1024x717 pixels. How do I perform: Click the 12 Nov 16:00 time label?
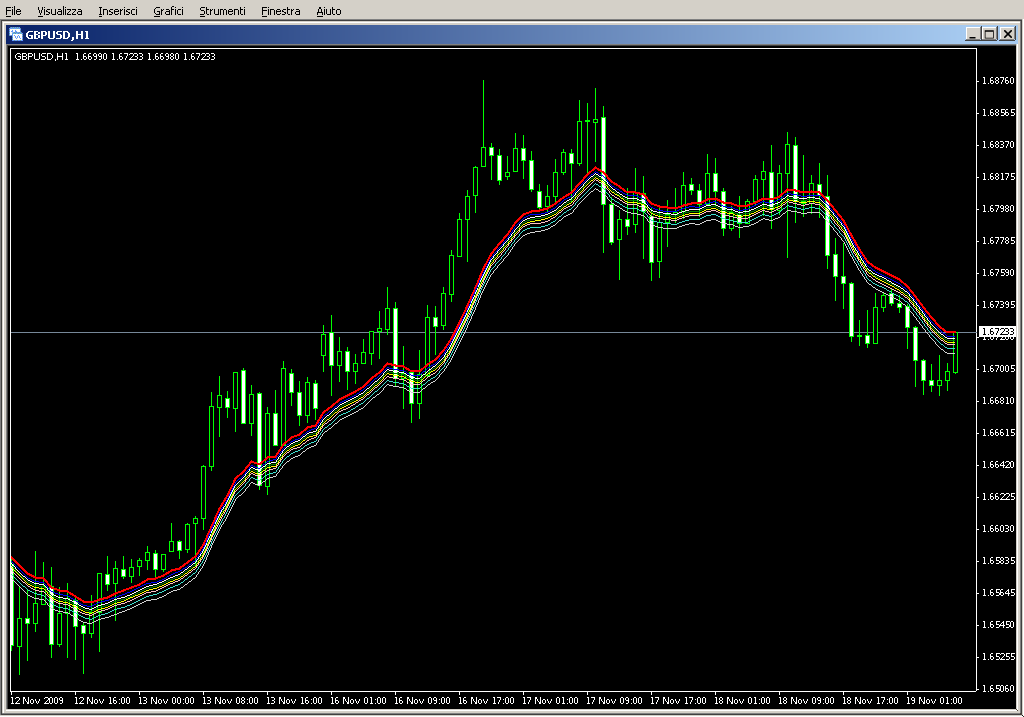[102, 701]
